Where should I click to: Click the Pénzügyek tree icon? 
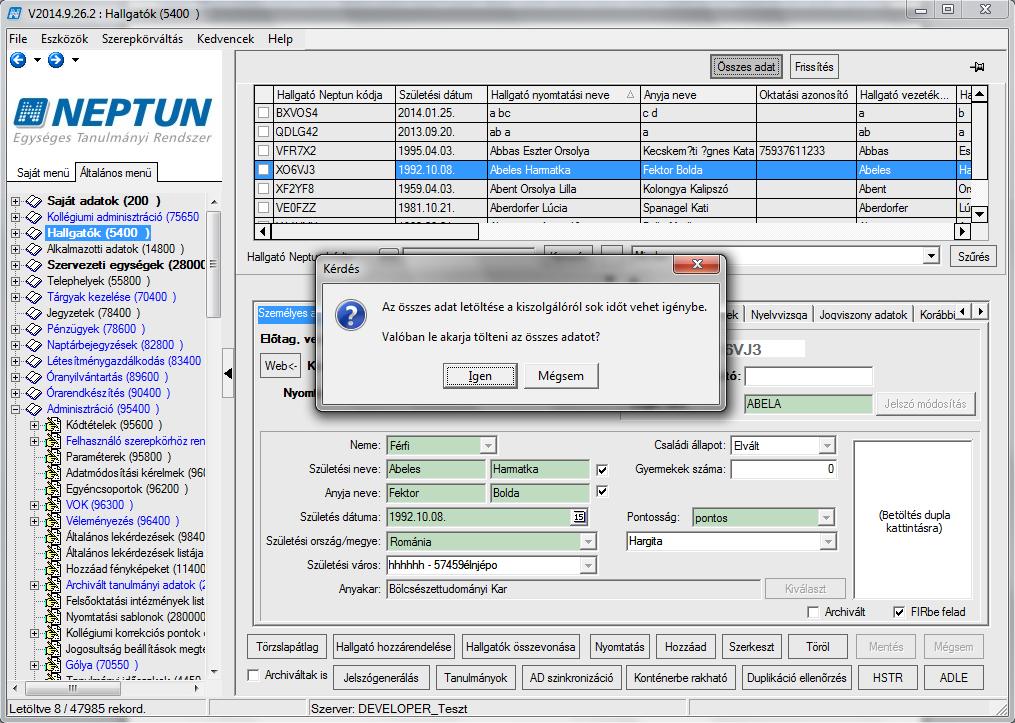34,329
